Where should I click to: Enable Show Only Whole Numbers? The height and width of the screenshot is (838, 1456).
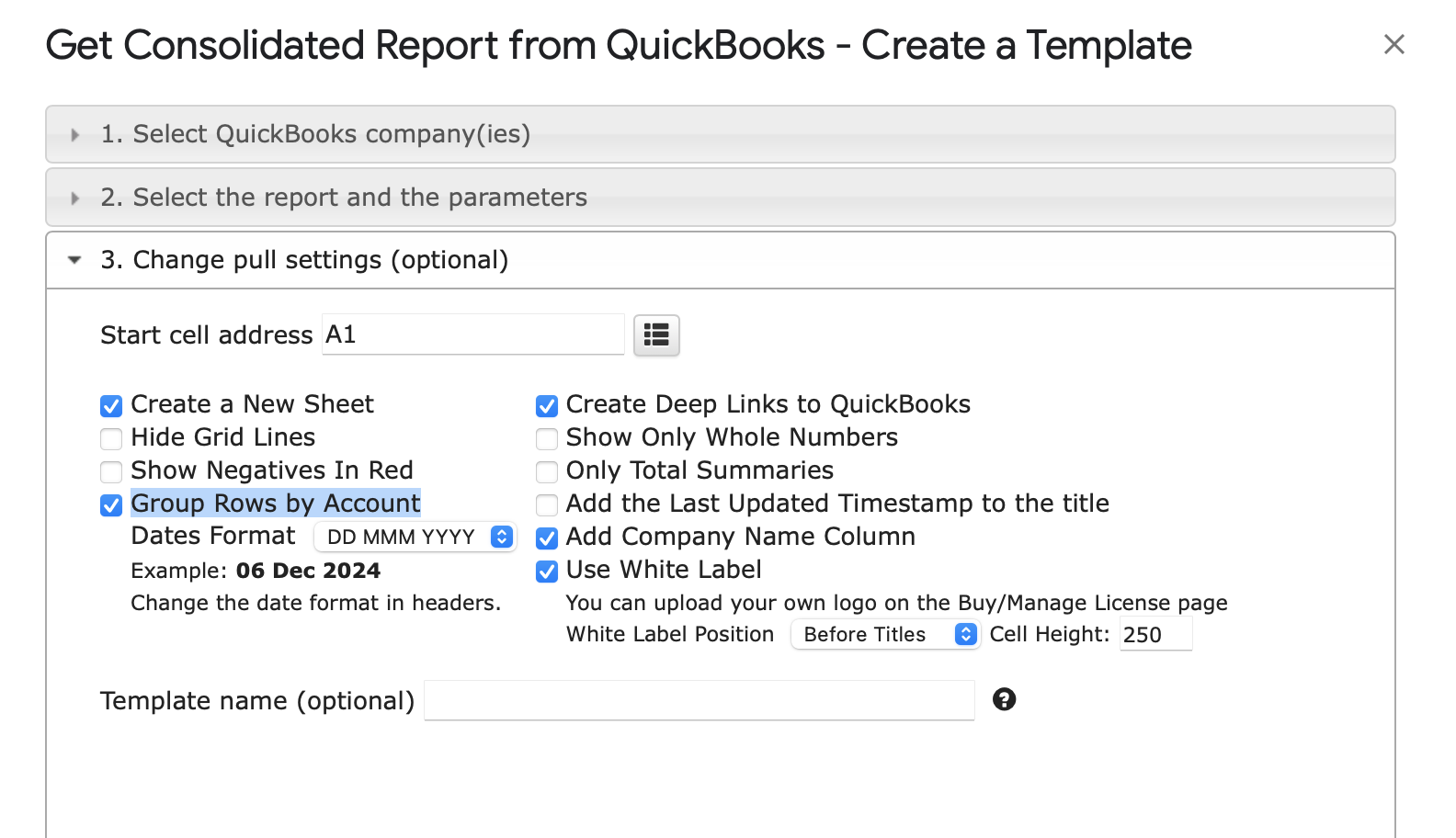click(547, 439)
